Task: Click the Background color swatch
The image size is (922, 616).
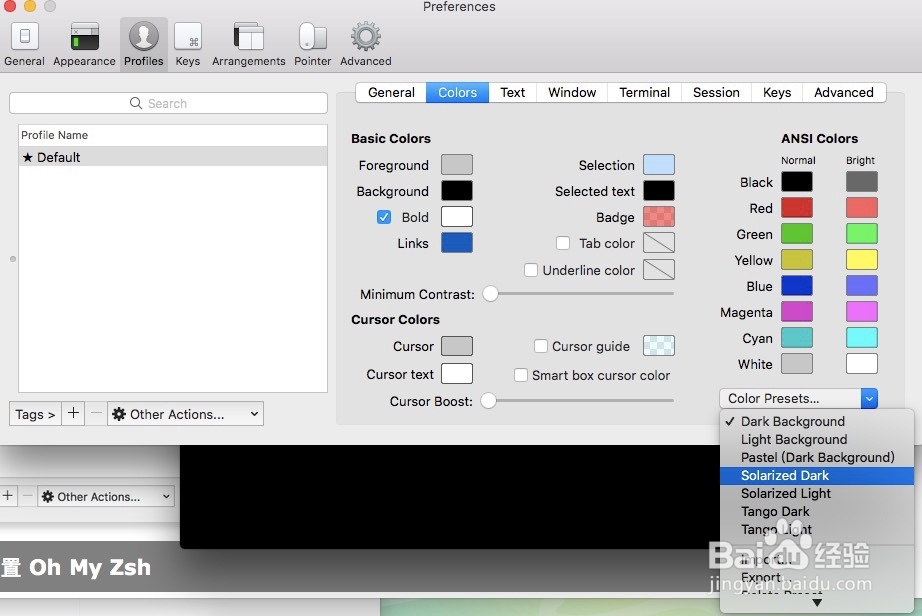Action: click(457, 190)
